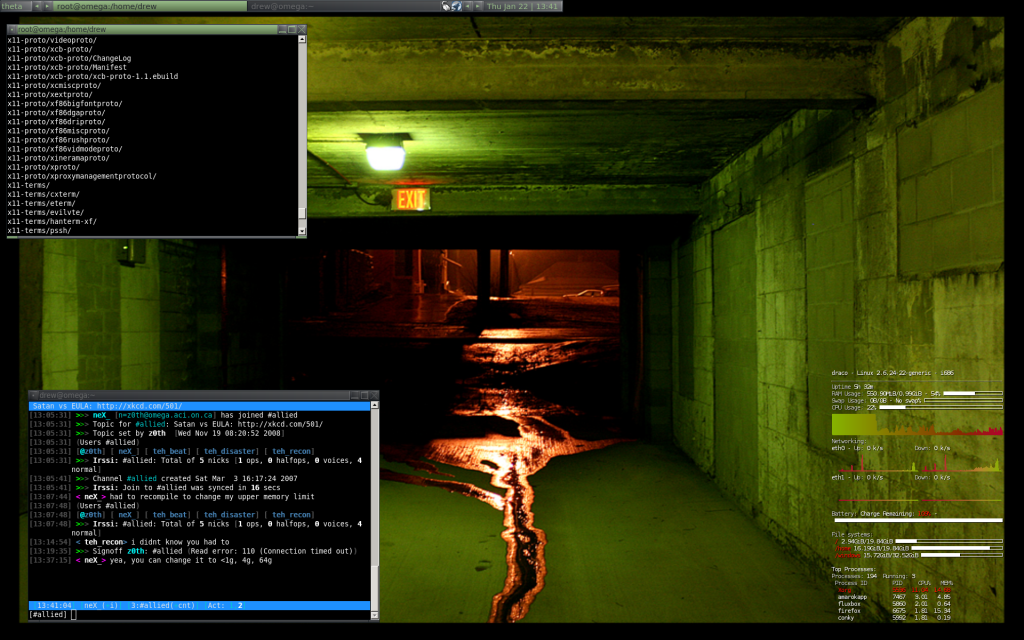Click 'Channel #allied created' line
Viewport: 1024px width, 640px height.
(163, 478)
